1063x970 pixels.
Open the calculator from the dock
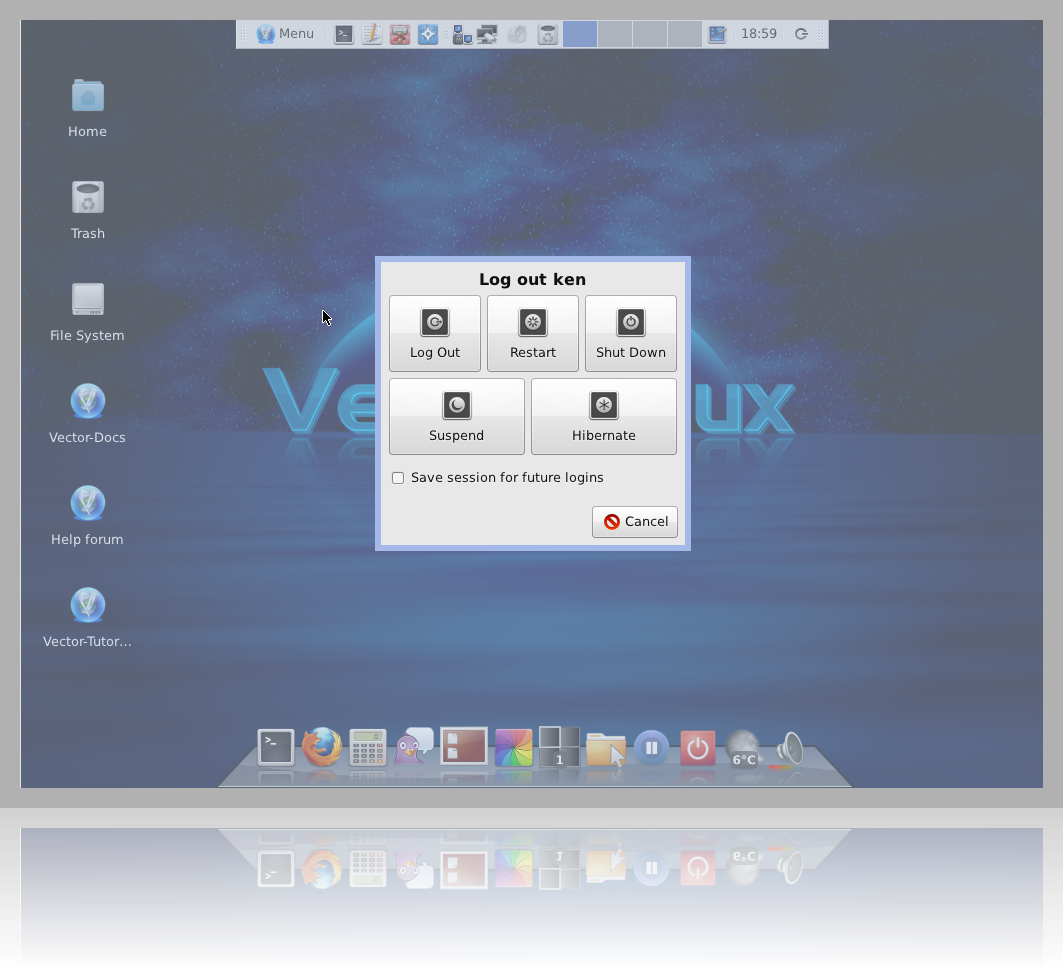pos(368,747)
